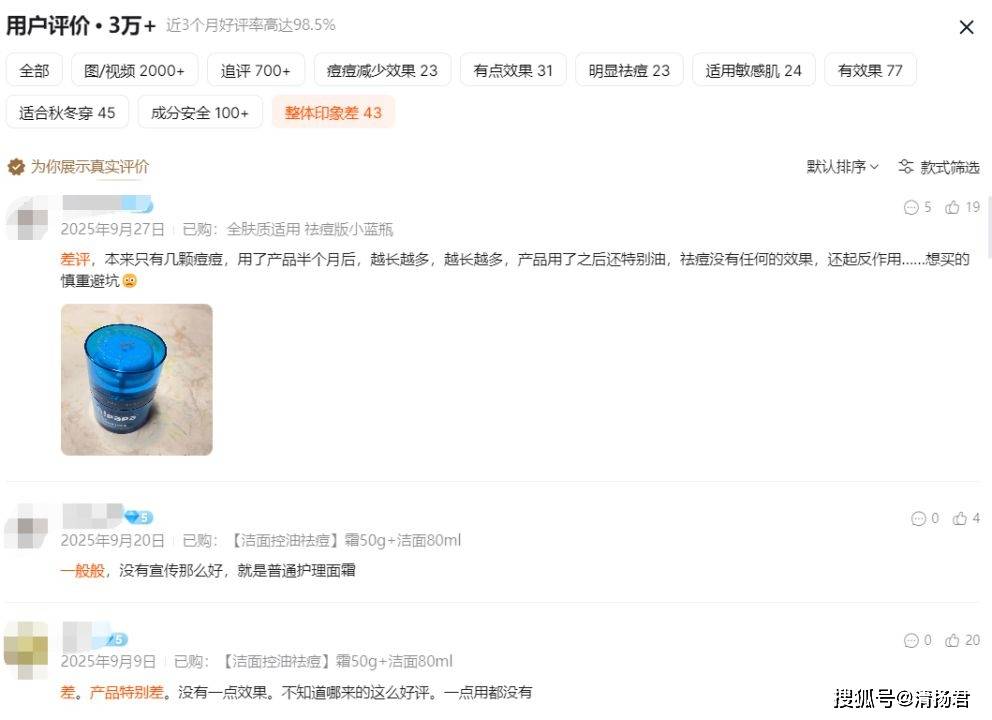Filter by 适用敏感肌 24 tag

pyautogui.click(x=753, y=70)
